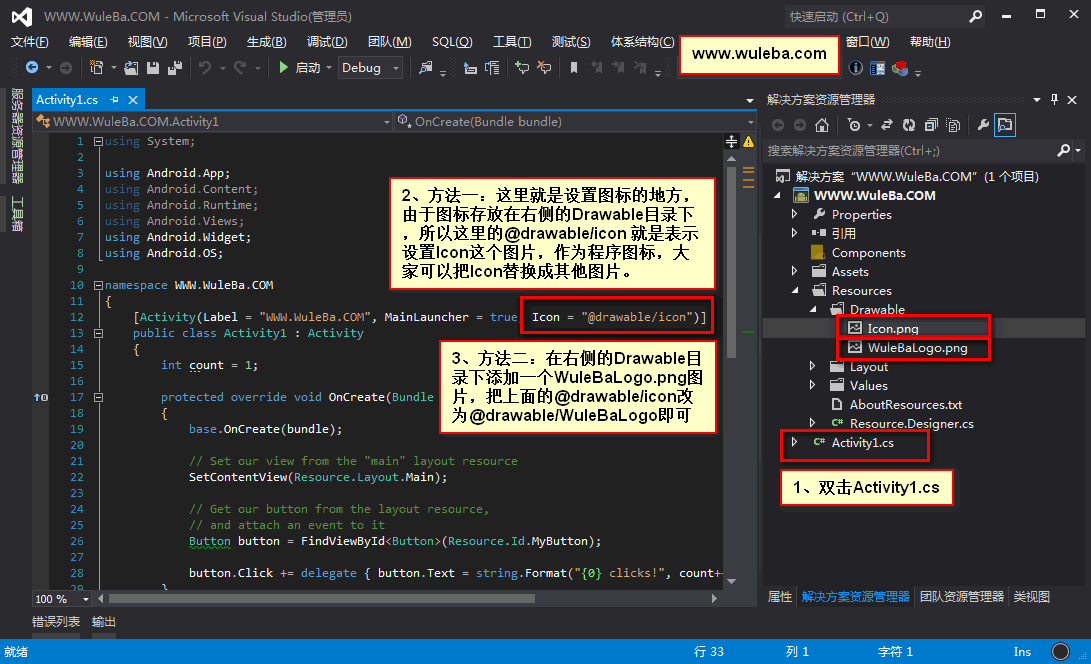Collapse the Activity1 class outlining box
The height and width of the screenshot is (664, 1091).
pyautogui.click(x=98, y=333)
